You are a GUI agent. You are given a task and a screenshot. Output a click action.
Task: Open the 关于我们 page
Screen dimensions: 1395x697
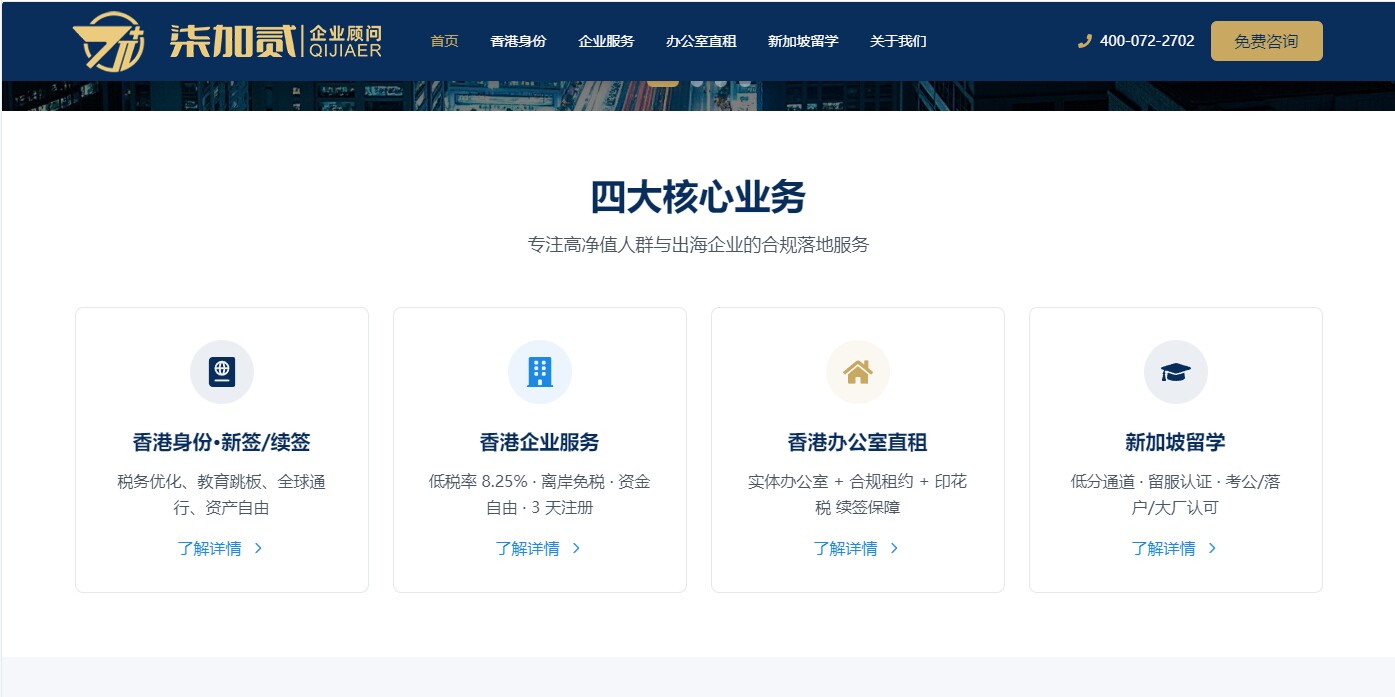(898, 41)
